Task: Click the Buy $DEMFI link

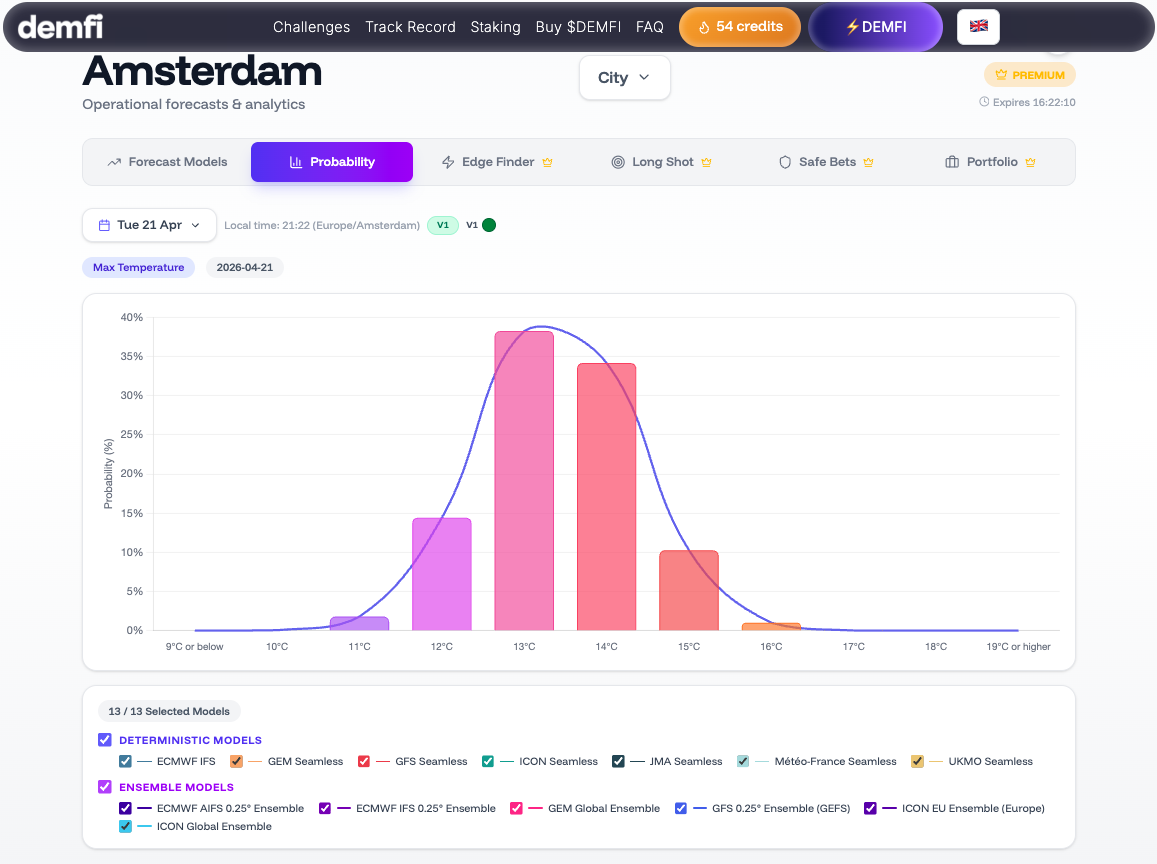Action: [578, 27]
